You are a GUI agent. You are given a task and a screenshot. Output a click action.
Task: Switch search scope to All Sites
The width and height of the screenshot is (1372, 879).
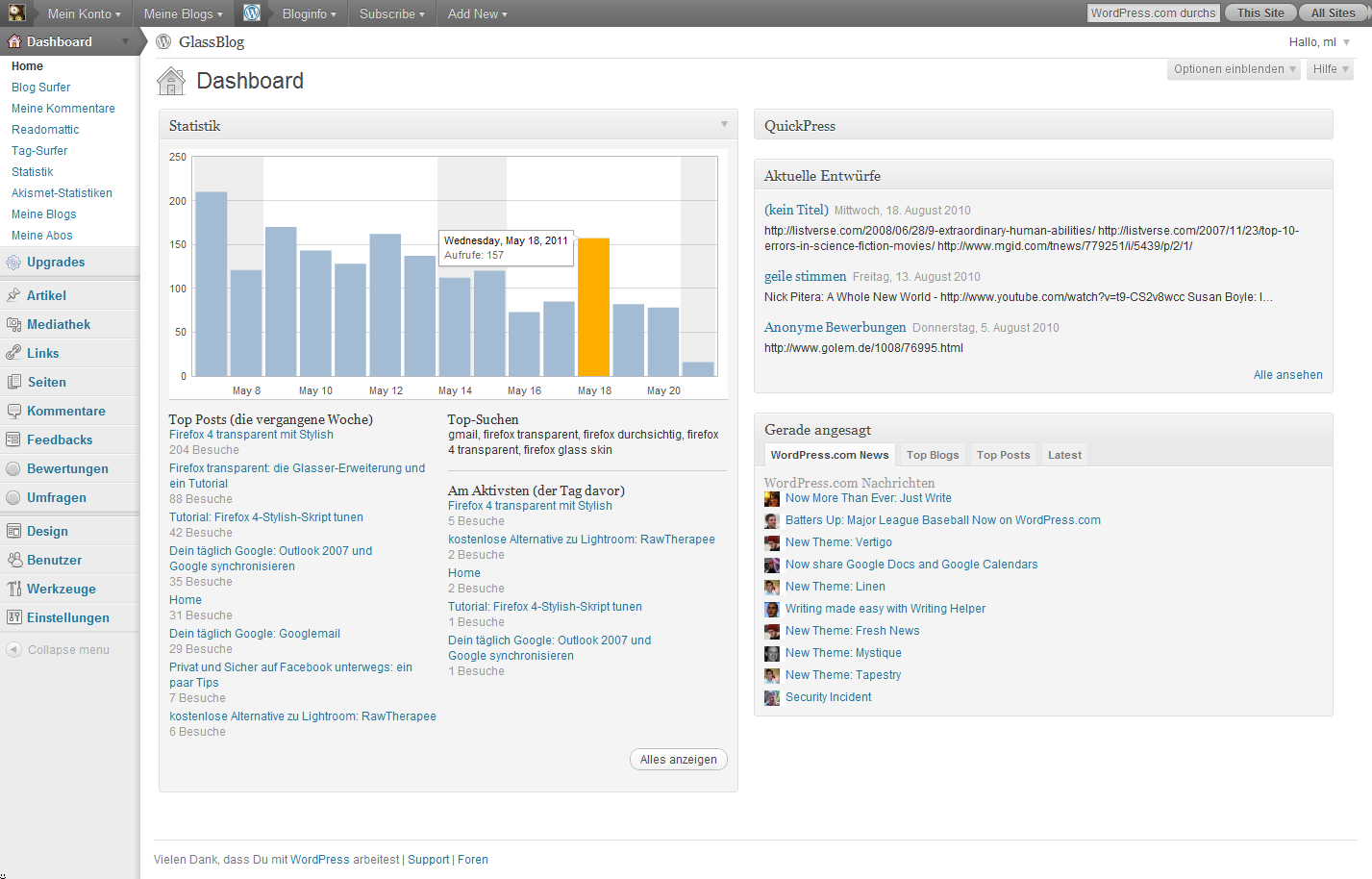tap(1333, 13)
